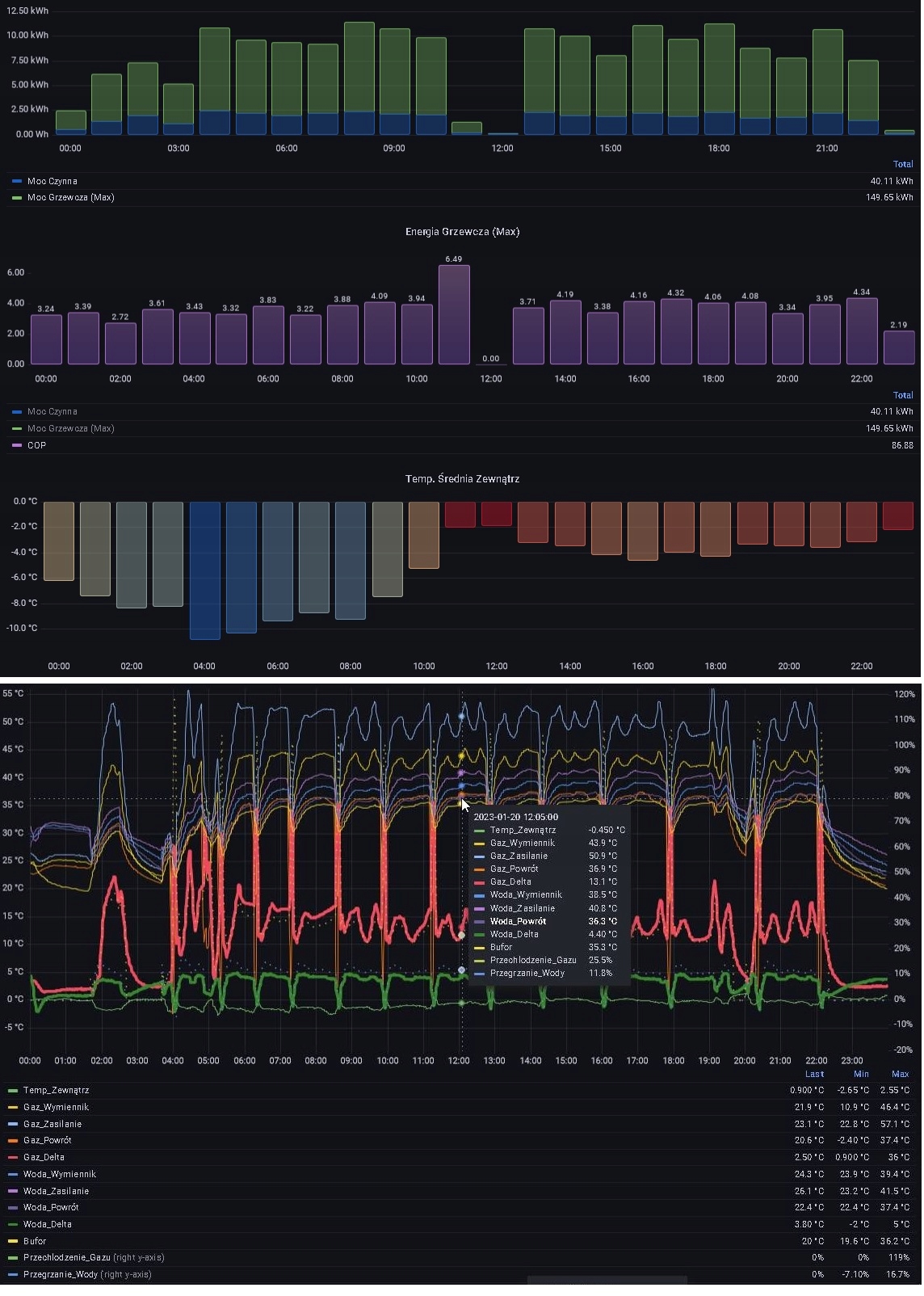
Task: Click Gaz_Zasilanie legend color marker
Action: pyautogui.click(x=13, y=1126)
